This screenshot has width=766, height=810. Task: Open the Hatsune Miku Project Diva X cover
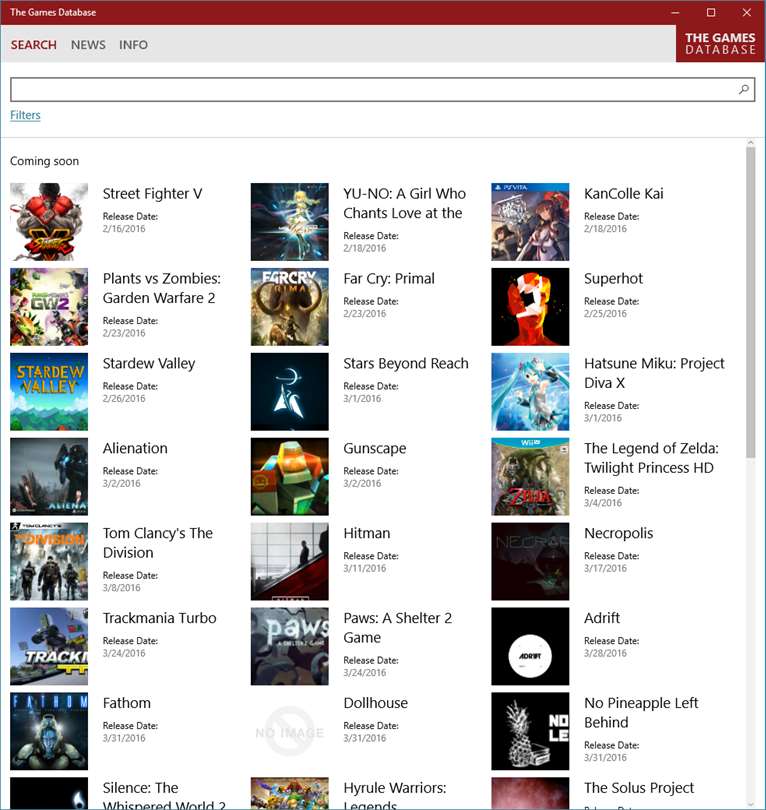pos(530,392)
